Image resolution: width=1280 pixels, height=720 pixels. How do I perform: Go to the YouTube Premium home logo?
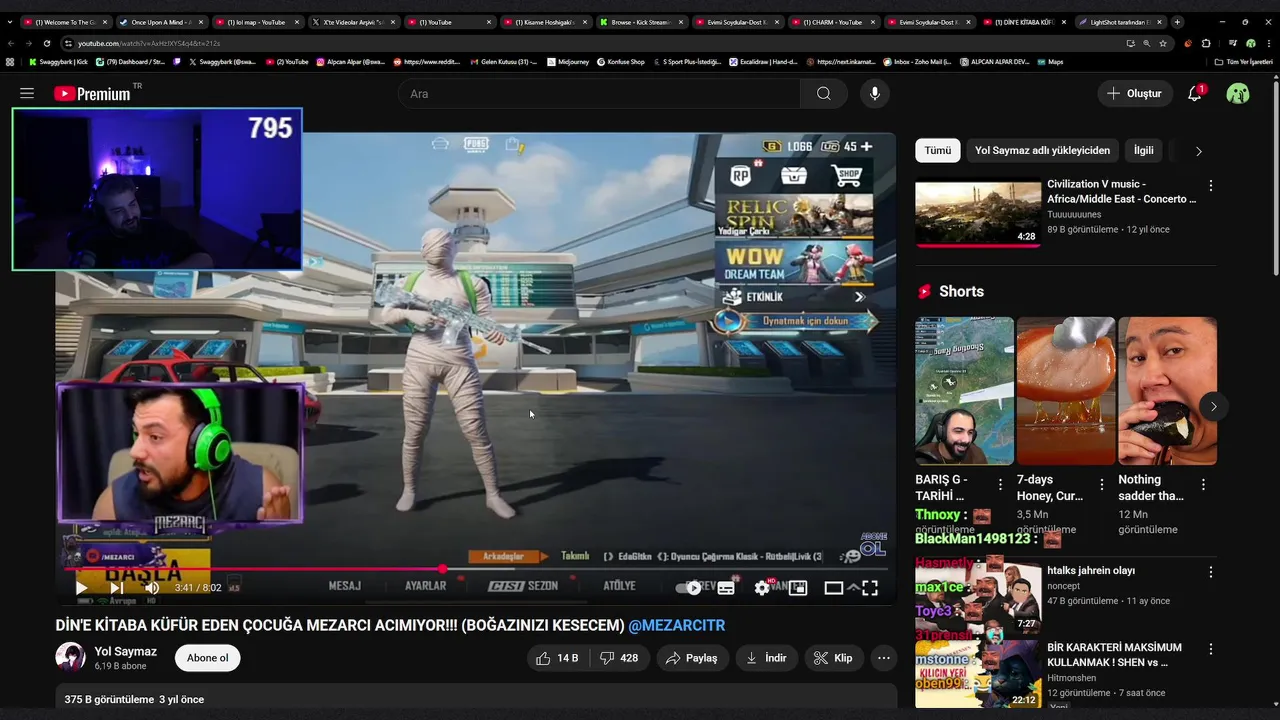pos(92,93)
